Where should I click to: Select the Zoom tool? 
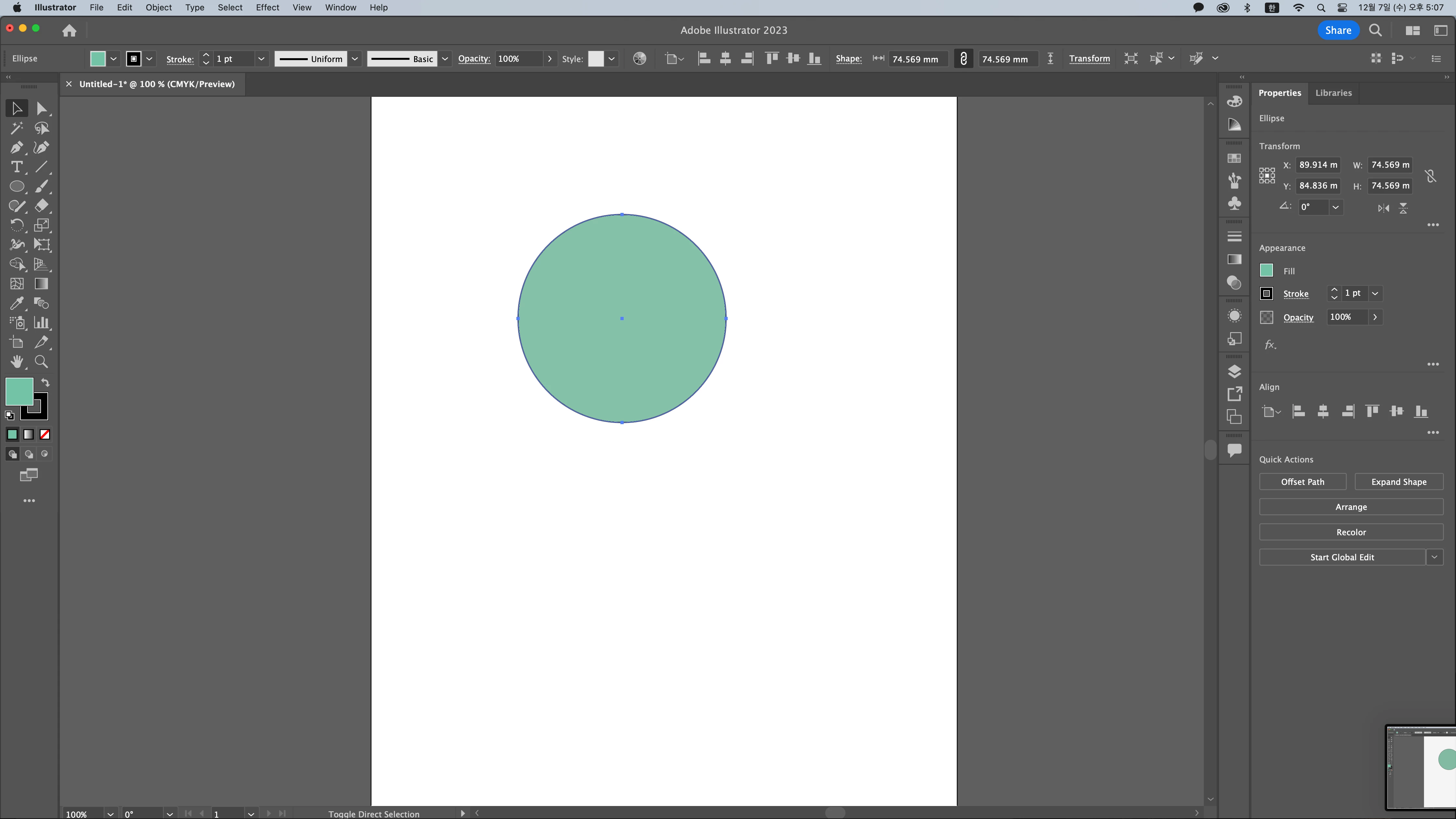pyautogui.click(x=41, y=362)
